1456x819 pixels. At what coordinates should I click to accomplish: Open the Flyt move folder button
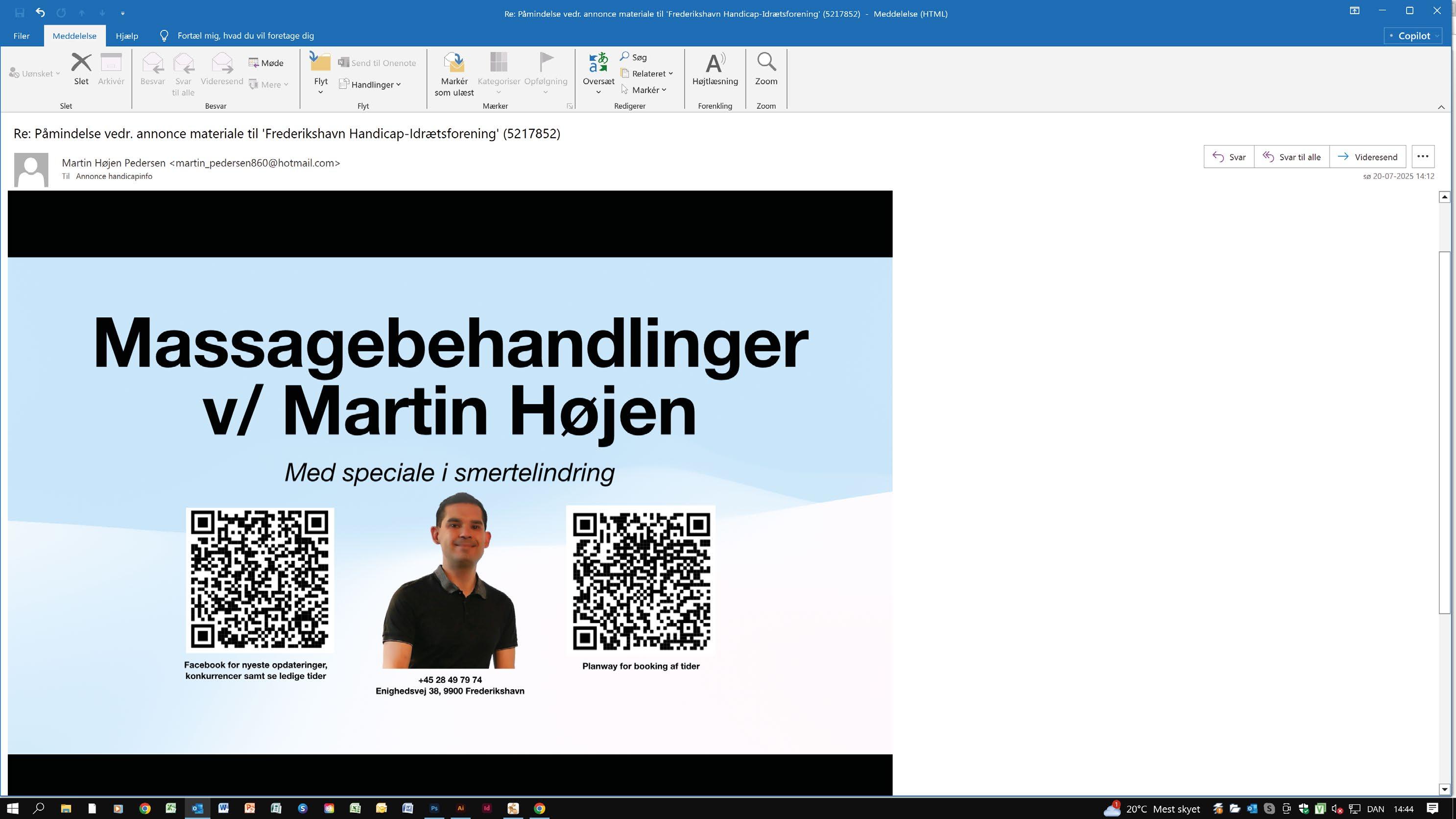tap(320, 63)
